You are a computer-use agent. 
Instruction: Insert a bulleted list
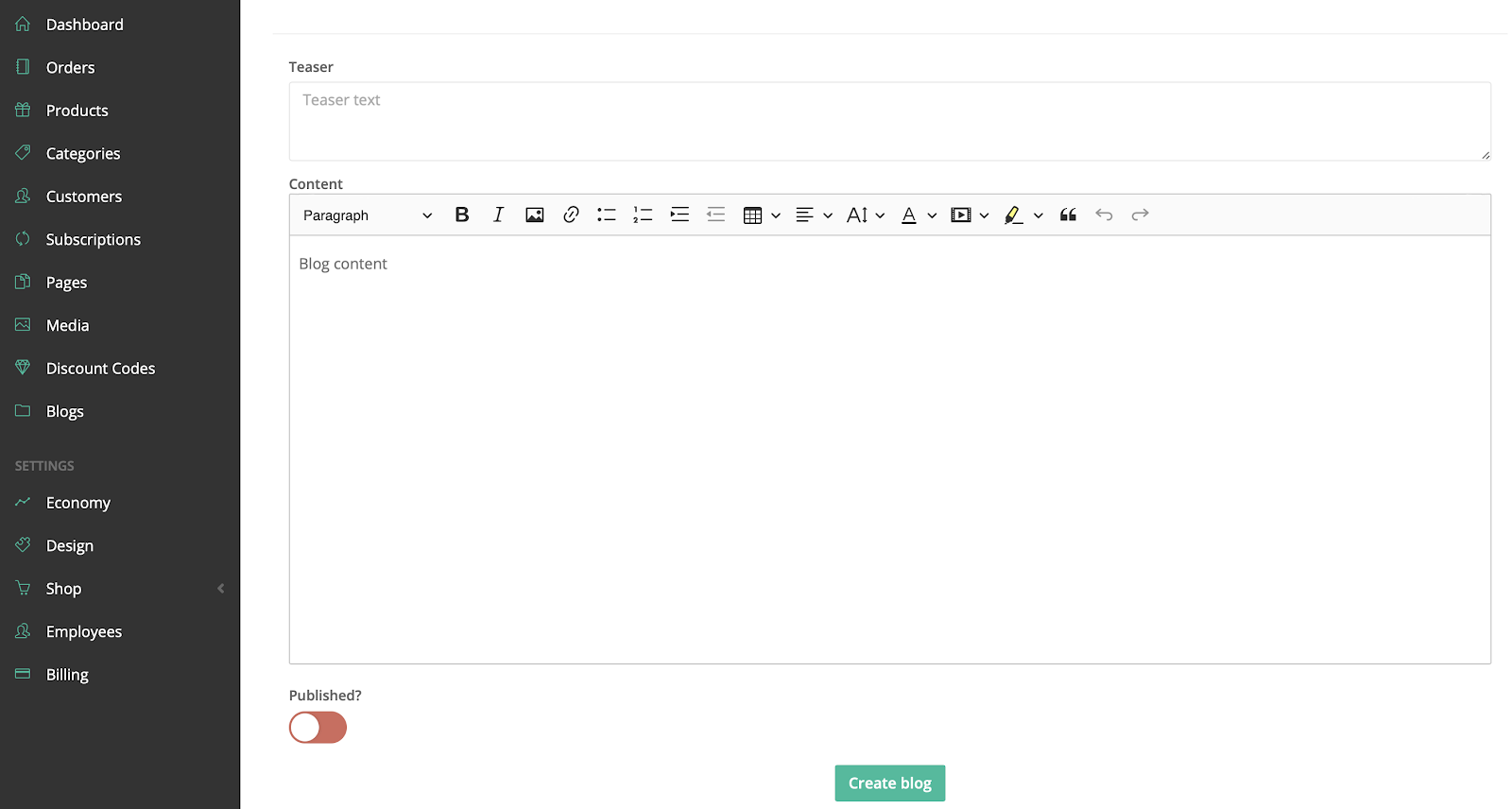click(x=607, y=215)
